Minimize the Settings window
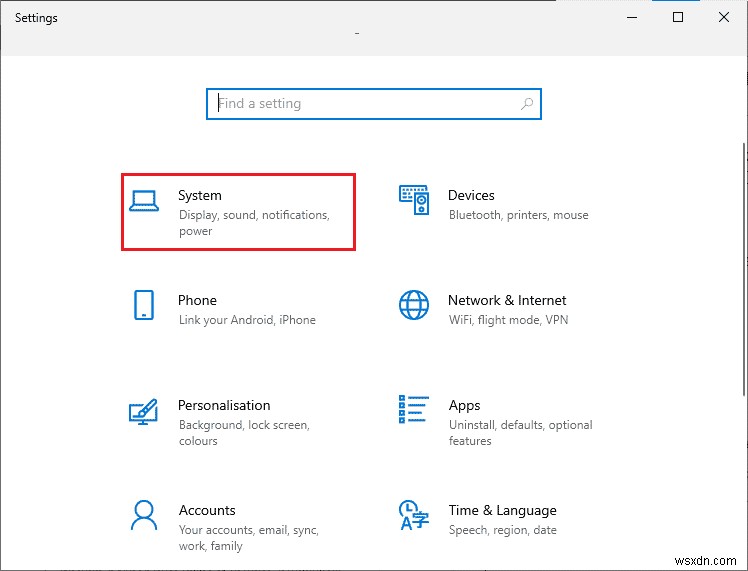This screenshot has width=748, height=571. pyautogui.click(x=632, y=18)
